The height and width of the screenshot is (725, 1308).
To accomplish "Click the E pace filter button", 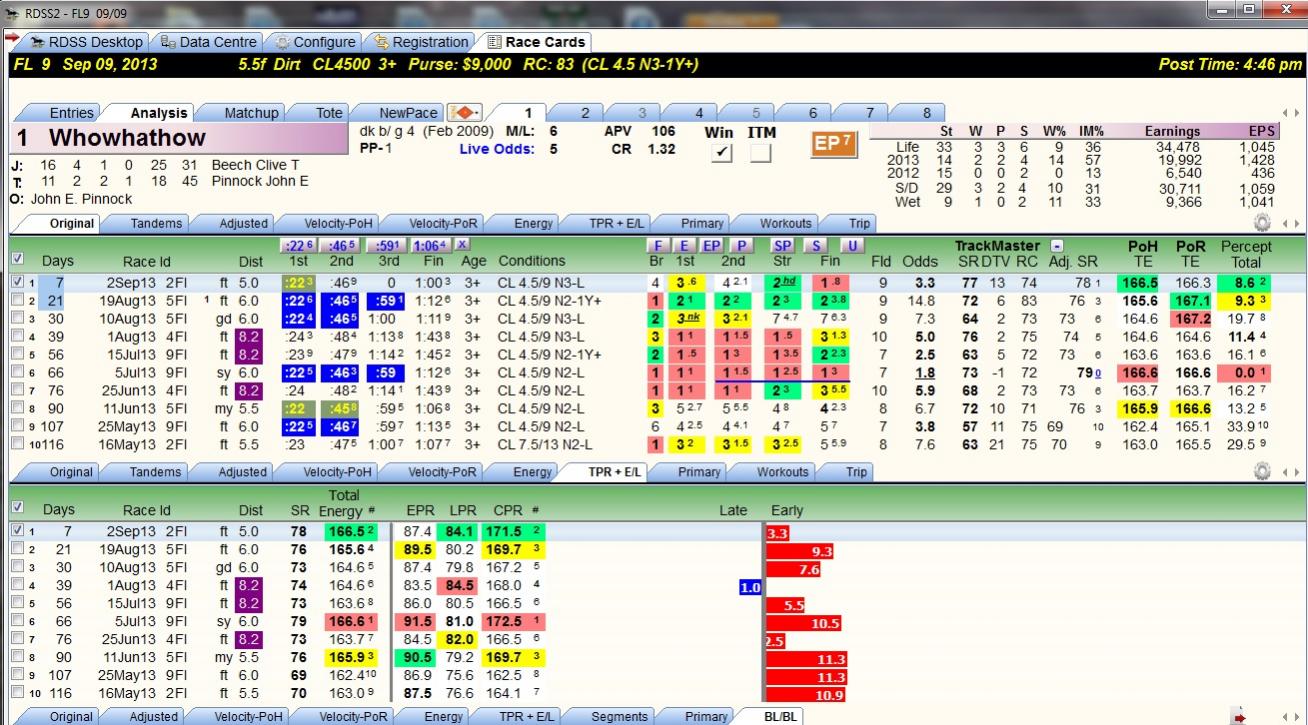I will 684,245.
